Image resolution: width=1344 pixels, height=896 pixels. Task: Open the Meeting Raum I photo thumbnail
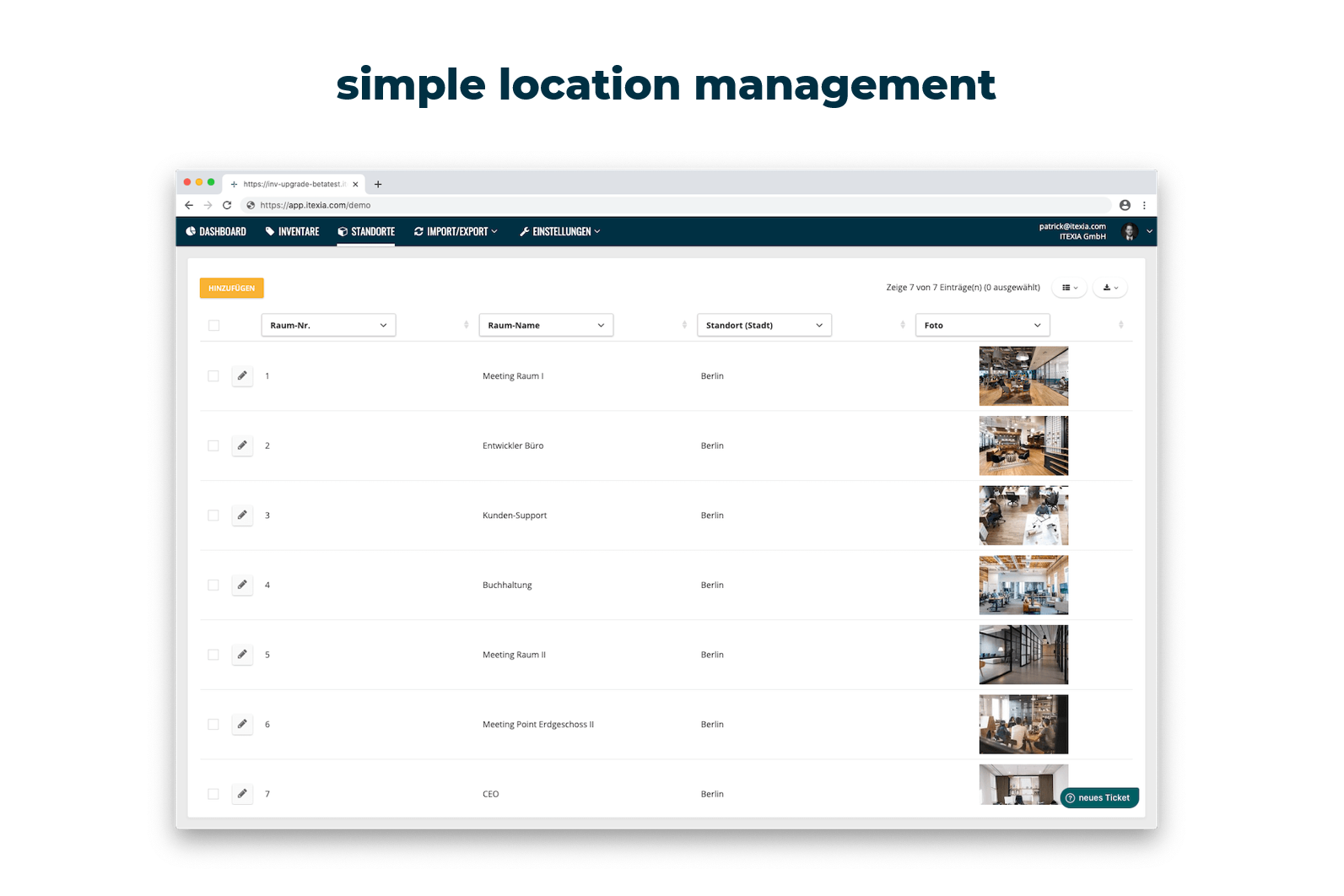pos(1023,376)
